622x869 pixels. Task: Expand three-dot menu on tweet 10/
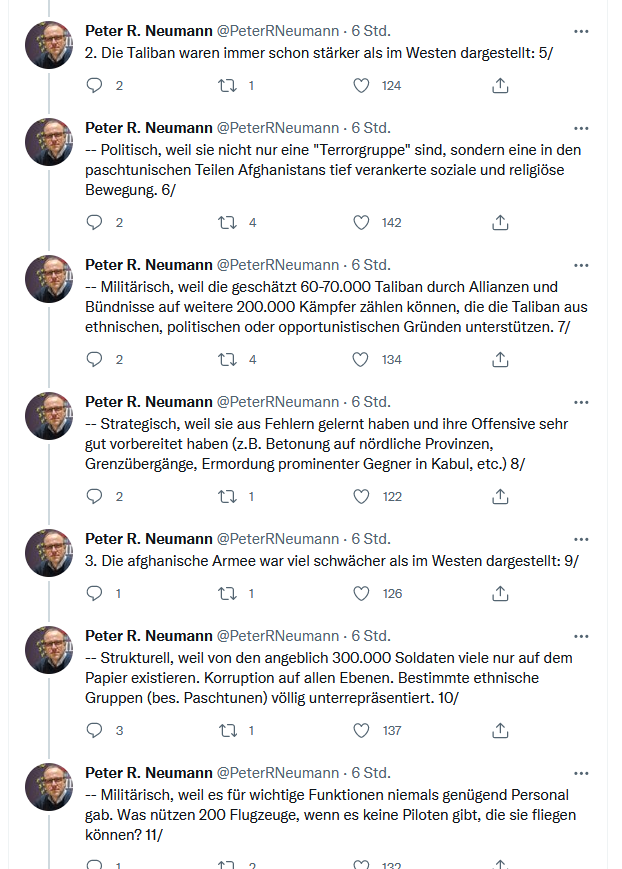tap(582, 636)
